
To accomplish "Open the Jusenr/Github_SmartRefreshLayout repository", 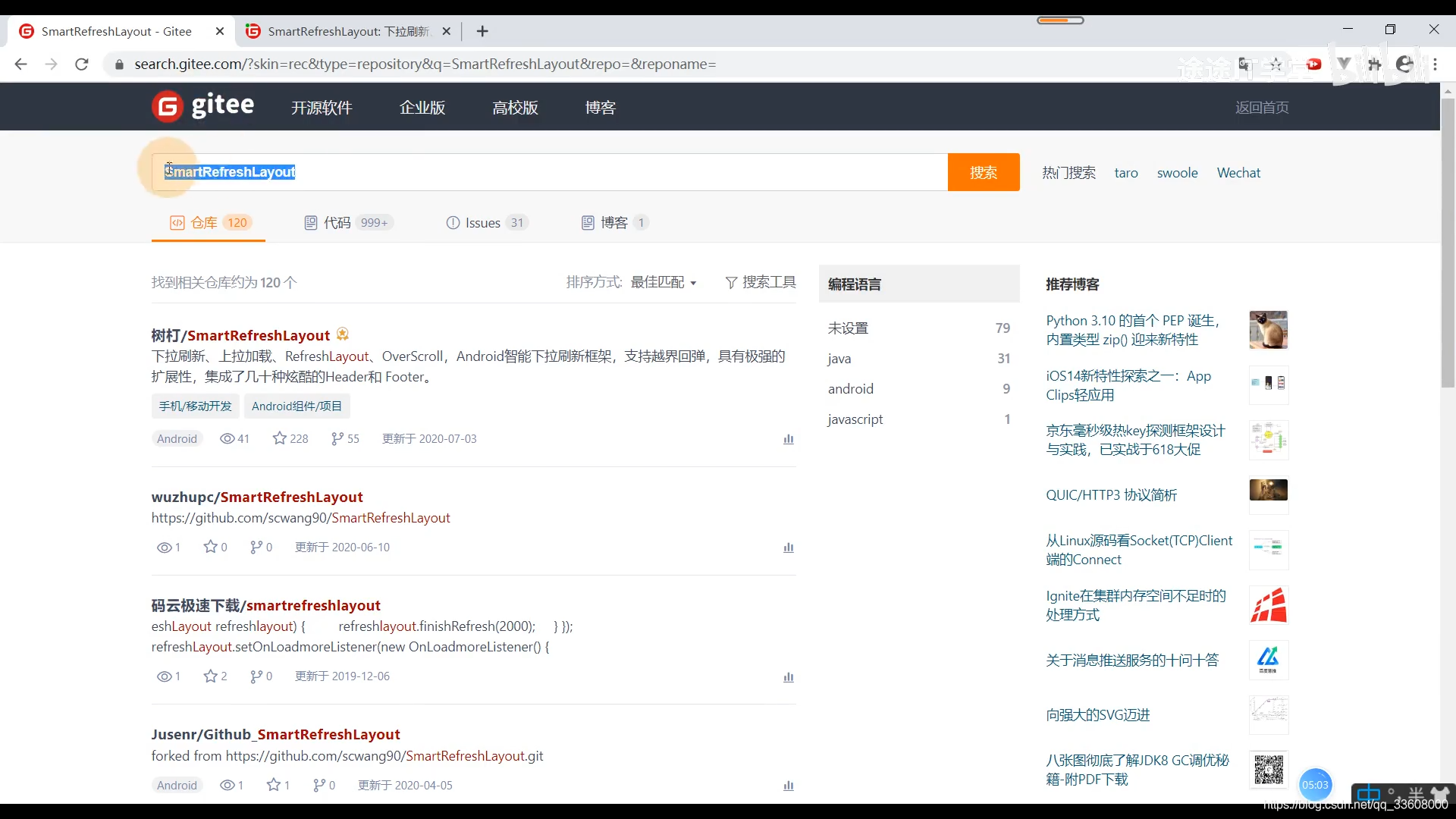I will (275, 734).
